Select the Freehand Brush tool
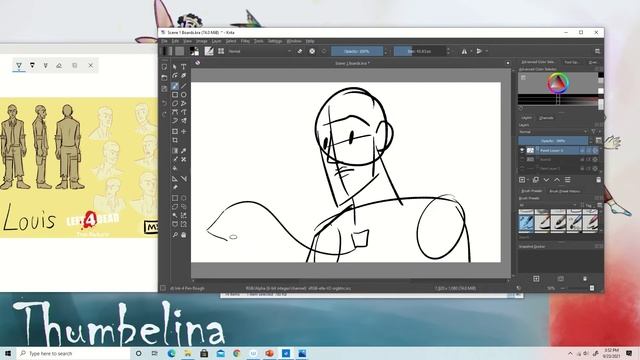The height and width of the screenshot is (360, 640). point(175,86)
